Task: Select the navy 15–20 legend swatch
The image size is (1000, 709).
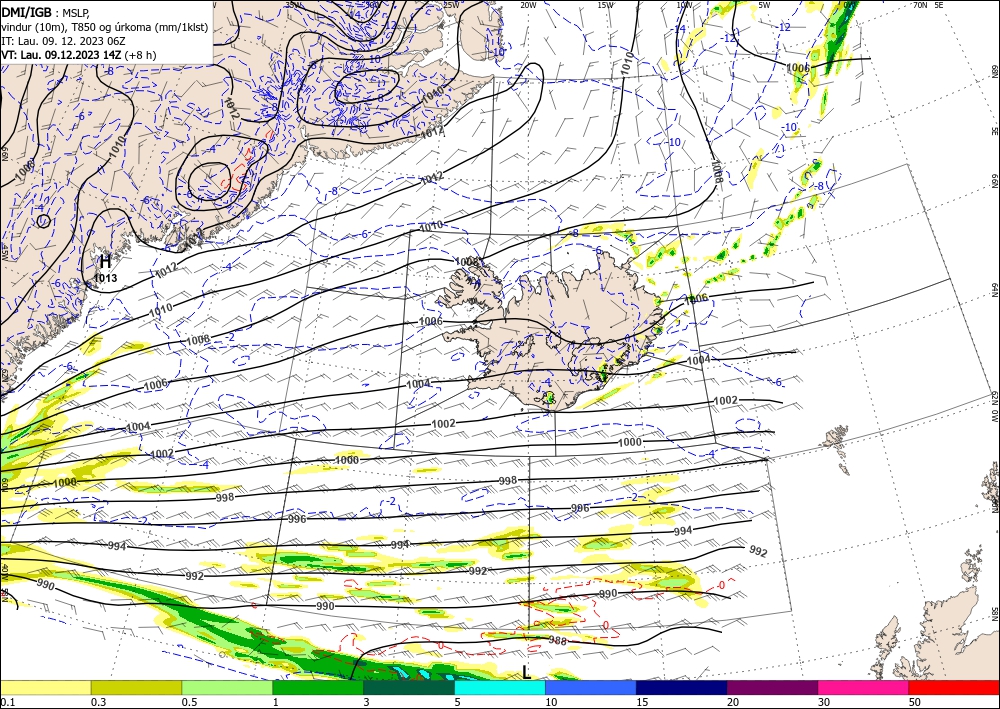Action: pos(682,687)
